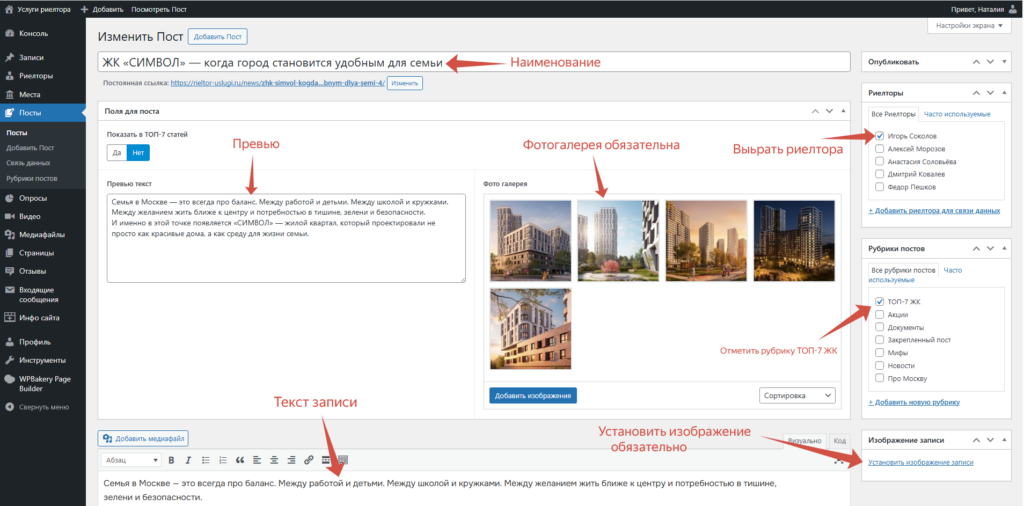
Task: Move the Риелторы panel down
Action: click(x=990, y=93)
